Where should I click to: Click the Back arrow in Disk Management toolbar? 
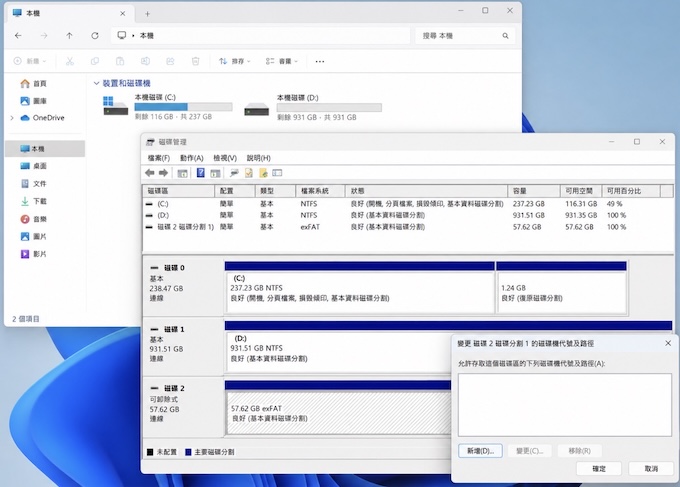pyautogui.click(x=150, y=173)
